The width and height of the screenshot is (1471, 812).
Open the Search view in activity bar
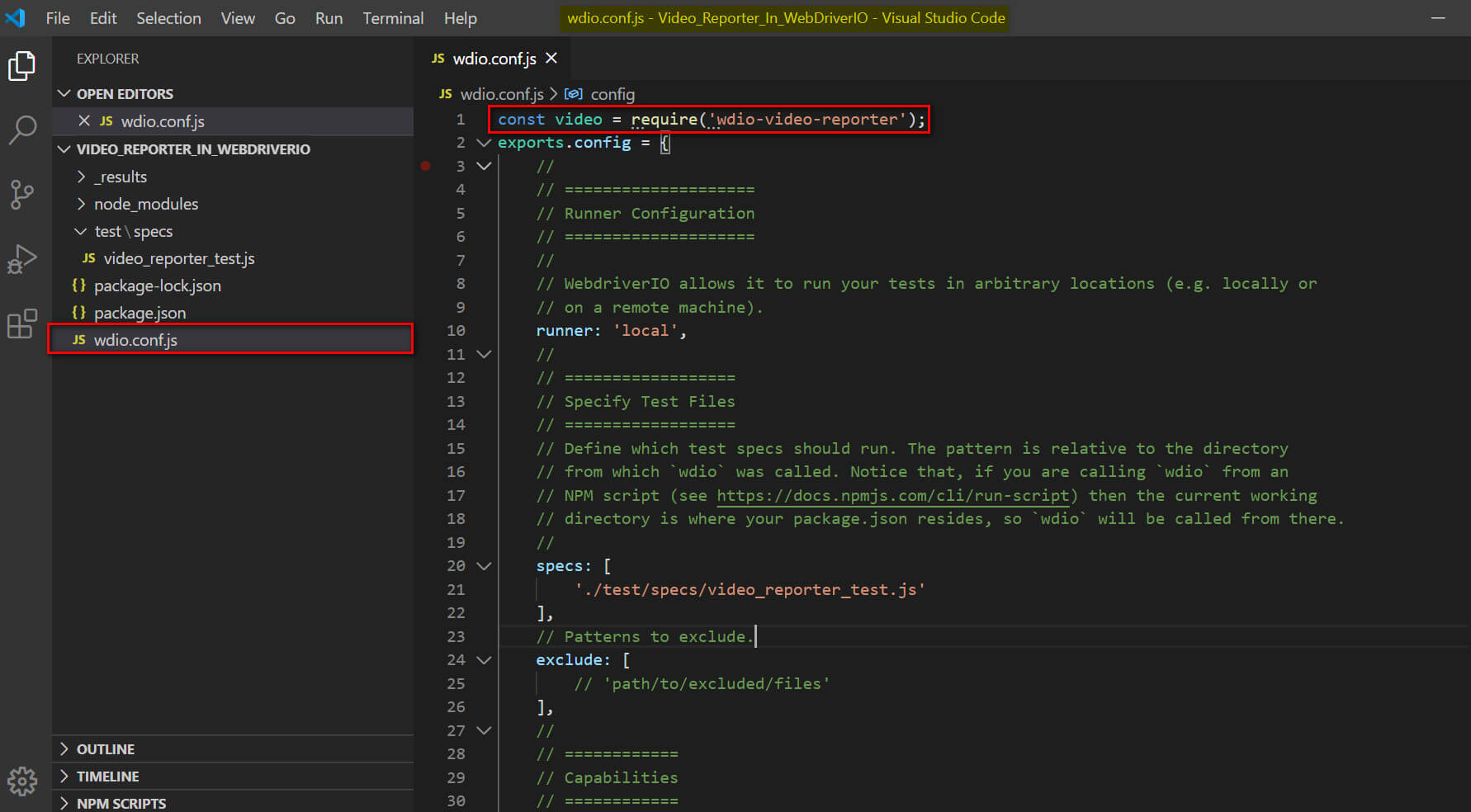(x=22, y=130)
